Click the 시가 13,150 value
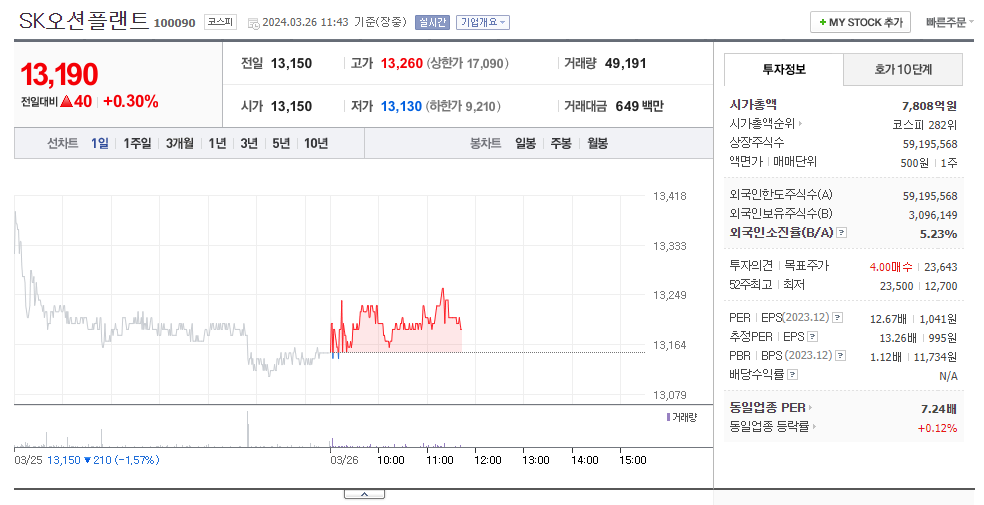The image size is (984, 505). tap(291, 107)
